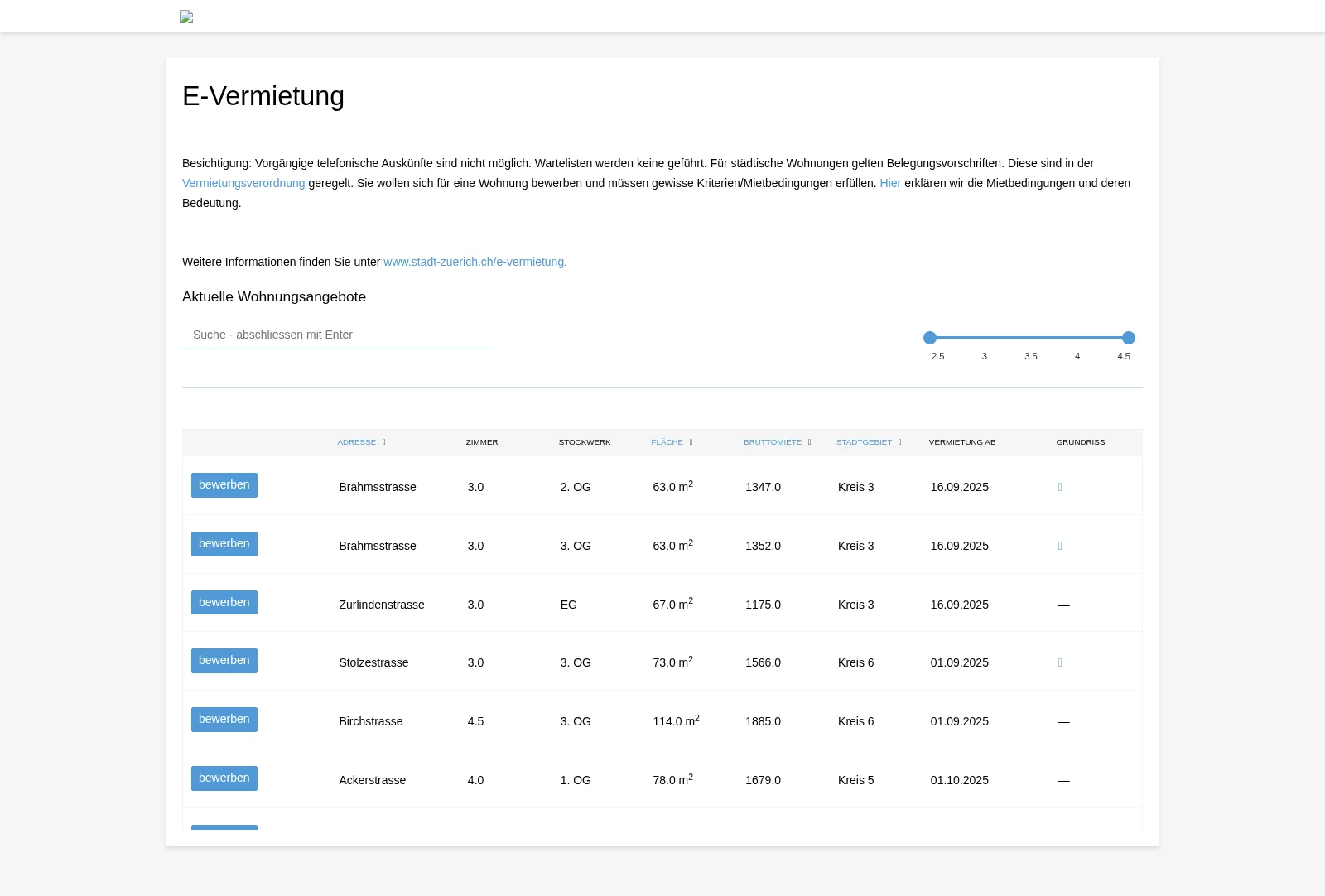1325x896 pixels.
Task: Click rent value 1175.0
Action: tap(763, 605)
